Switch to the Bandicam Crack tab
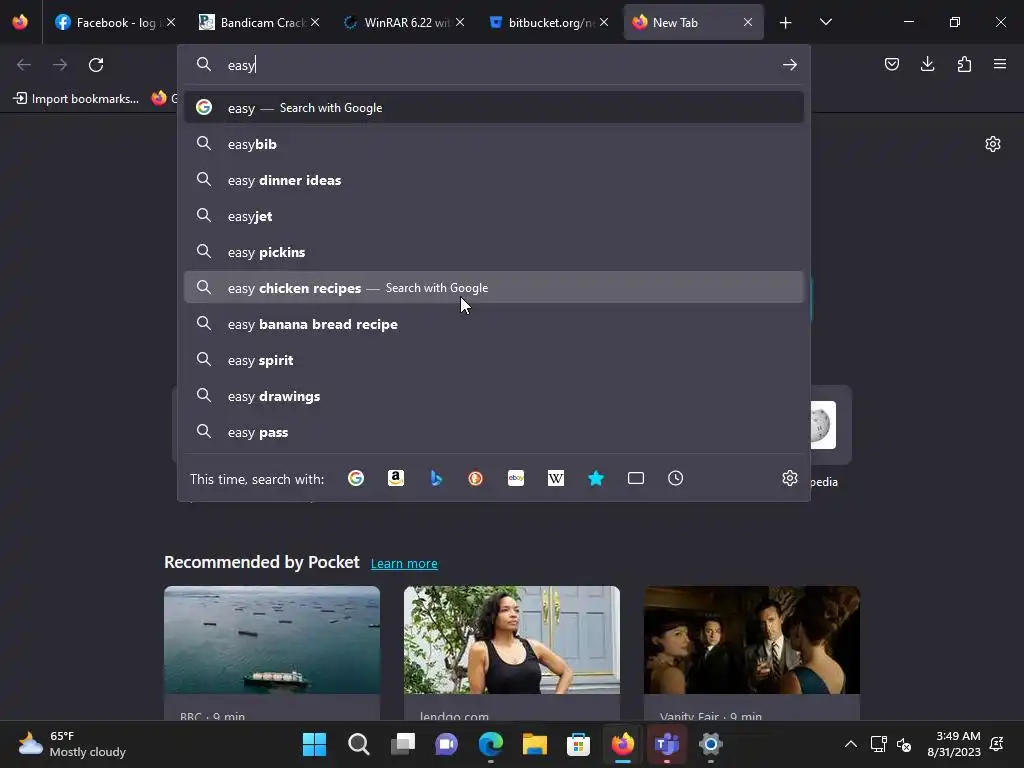The height and width of the screenshot is (768, 1024). pos(251,23)
